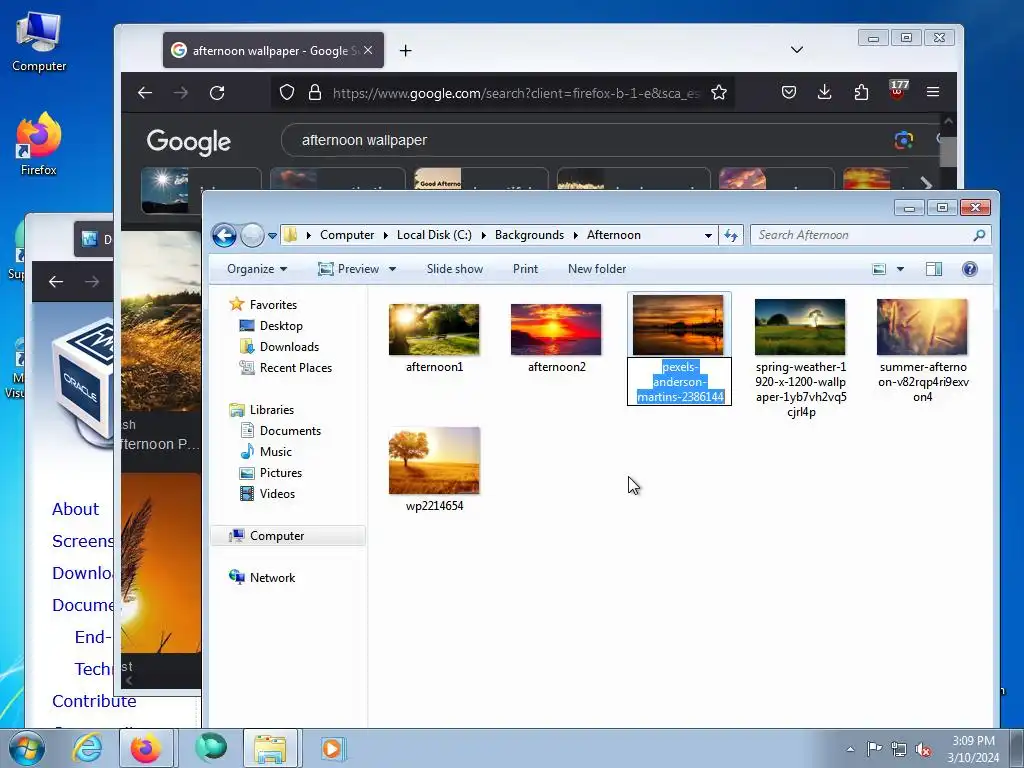Open the Music library
Screen dimensions: 1024x768
266,452
